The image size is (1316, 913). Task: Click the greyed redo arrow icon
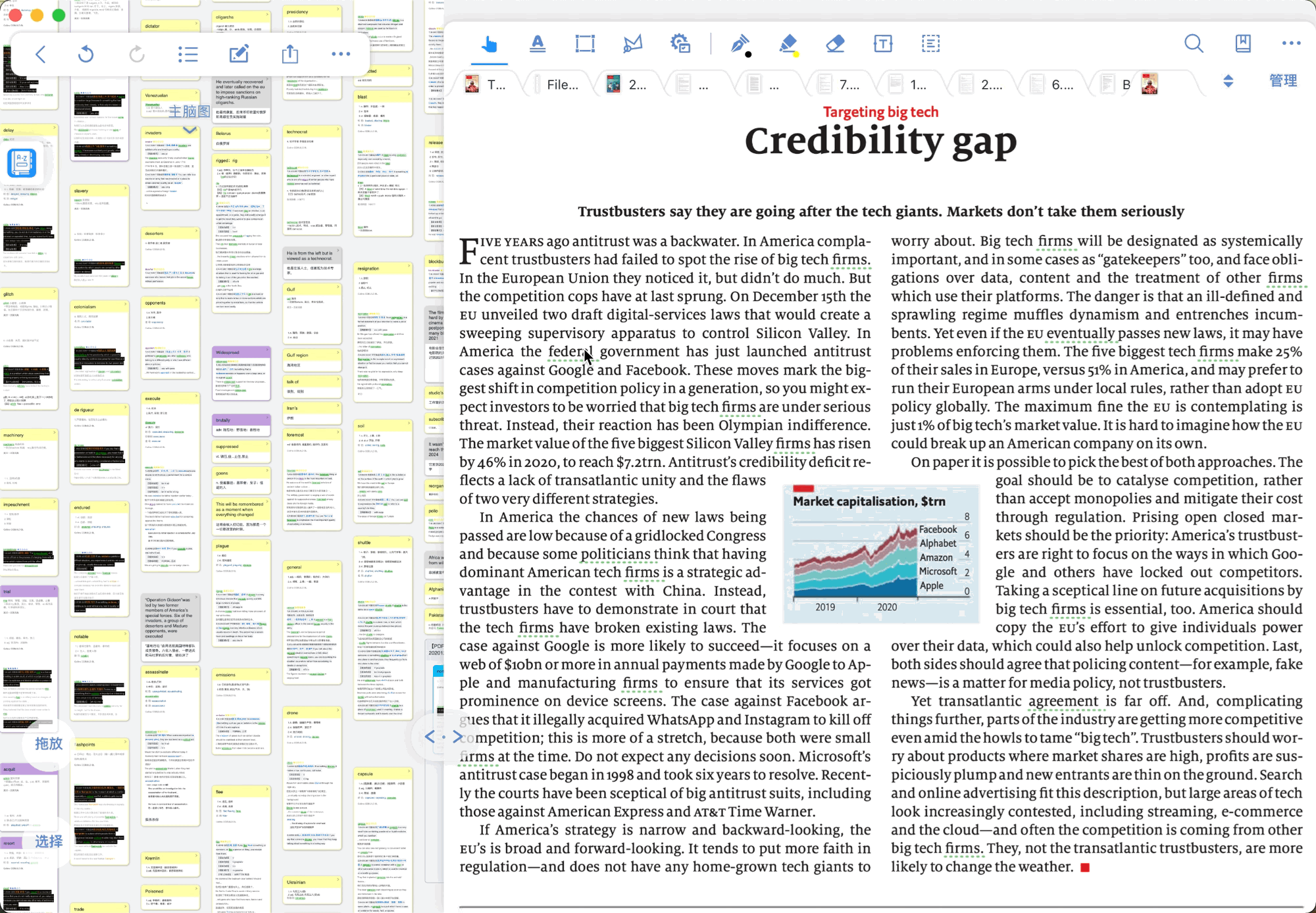[x=137, y=54]
